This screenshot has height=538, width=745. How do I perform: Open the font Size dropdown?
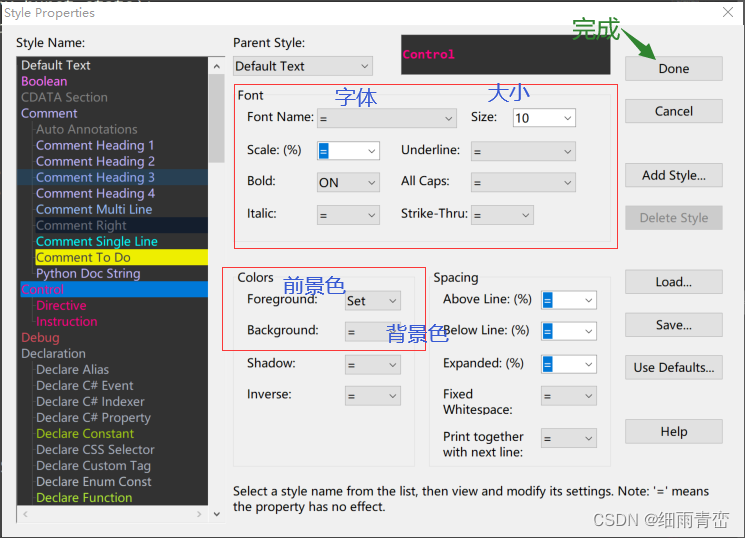544,118
